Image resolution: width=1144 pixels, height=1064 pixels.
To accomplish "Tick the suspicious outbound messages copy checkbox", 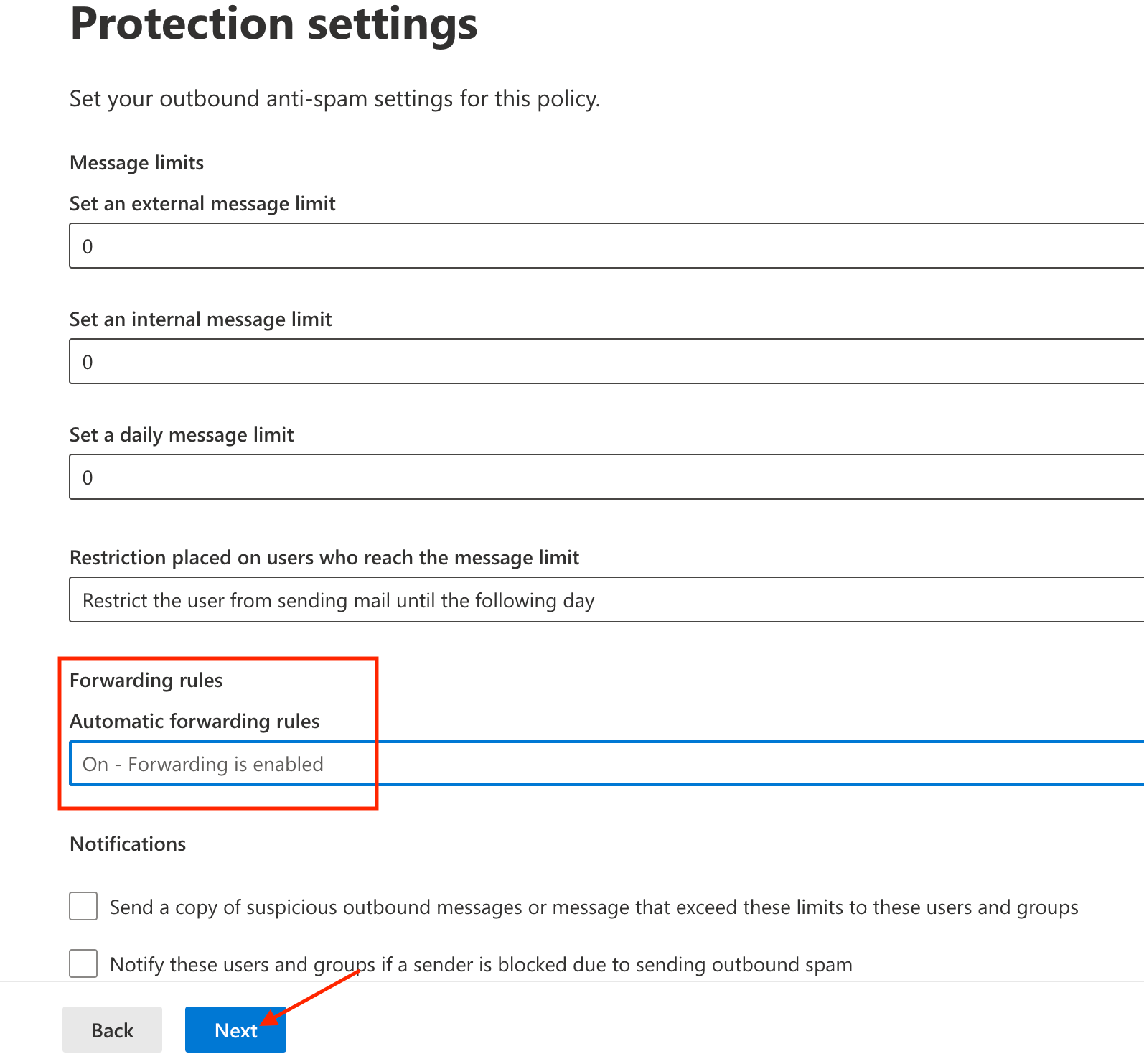I will (x=83, y=906).
